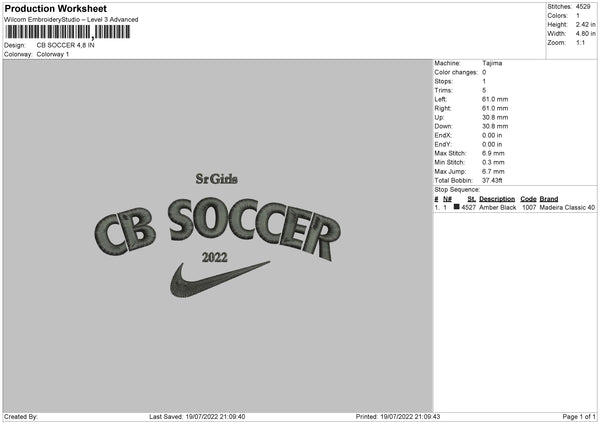Click the Brand column header
This screenshot has height=424, width=600.
pyautogui.click(x=549, y=199)
